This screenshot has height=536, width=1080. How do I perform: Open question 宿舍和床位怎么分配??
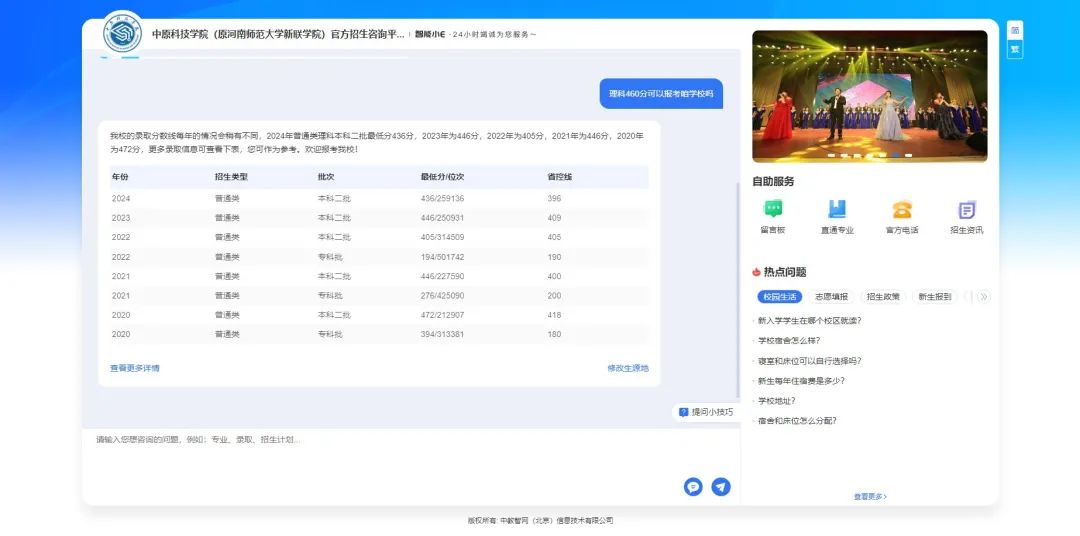[797, 420]
